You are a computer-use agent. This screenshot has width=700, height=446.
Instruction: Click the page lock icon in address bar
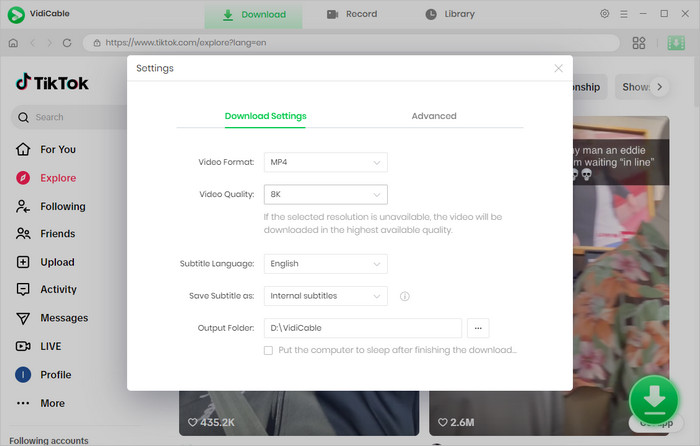[97, 43]
